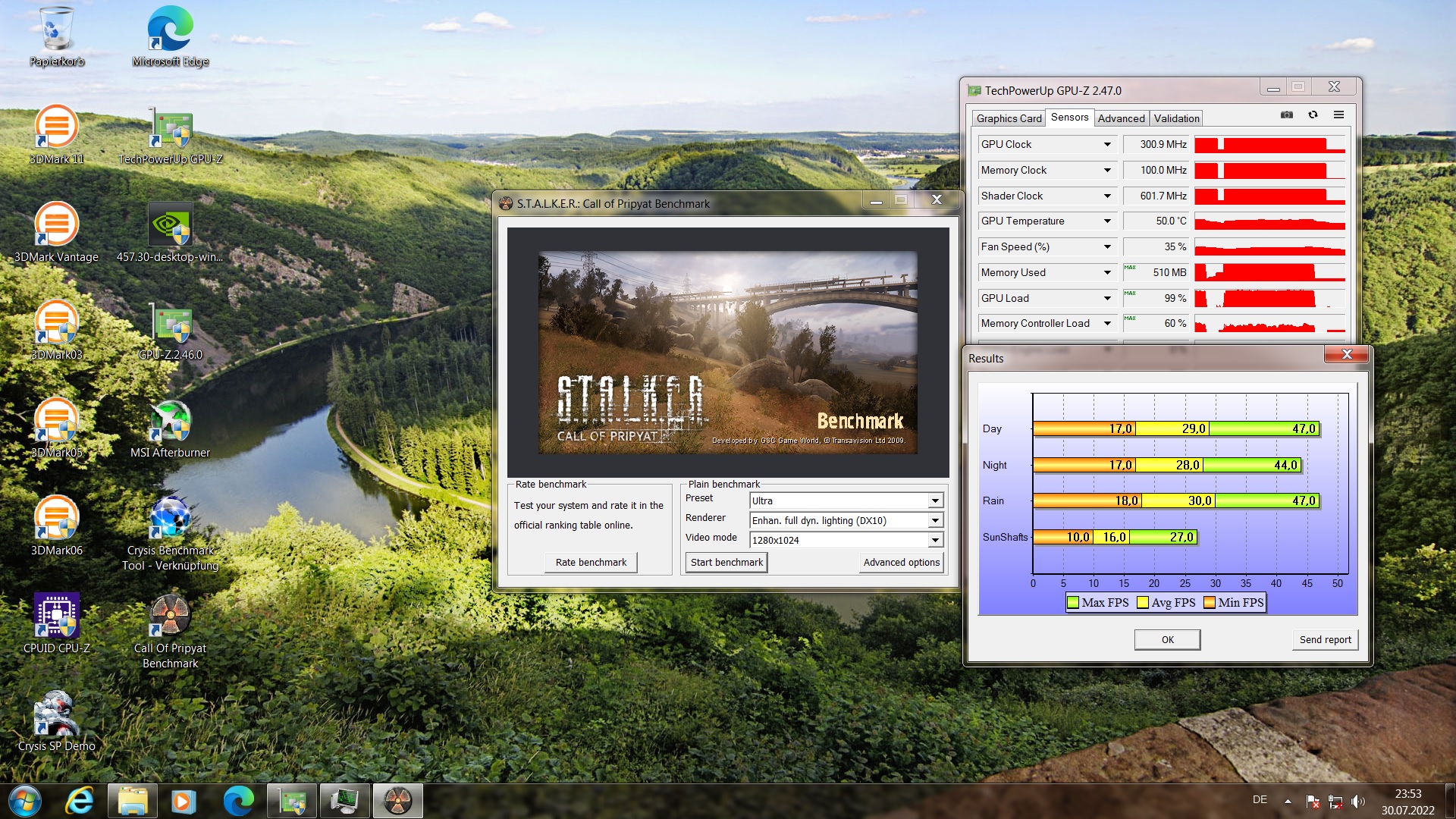1456x819 pixels.
Task: Open GPU-Z hamburger menu icon
Action: (1338, 115)
